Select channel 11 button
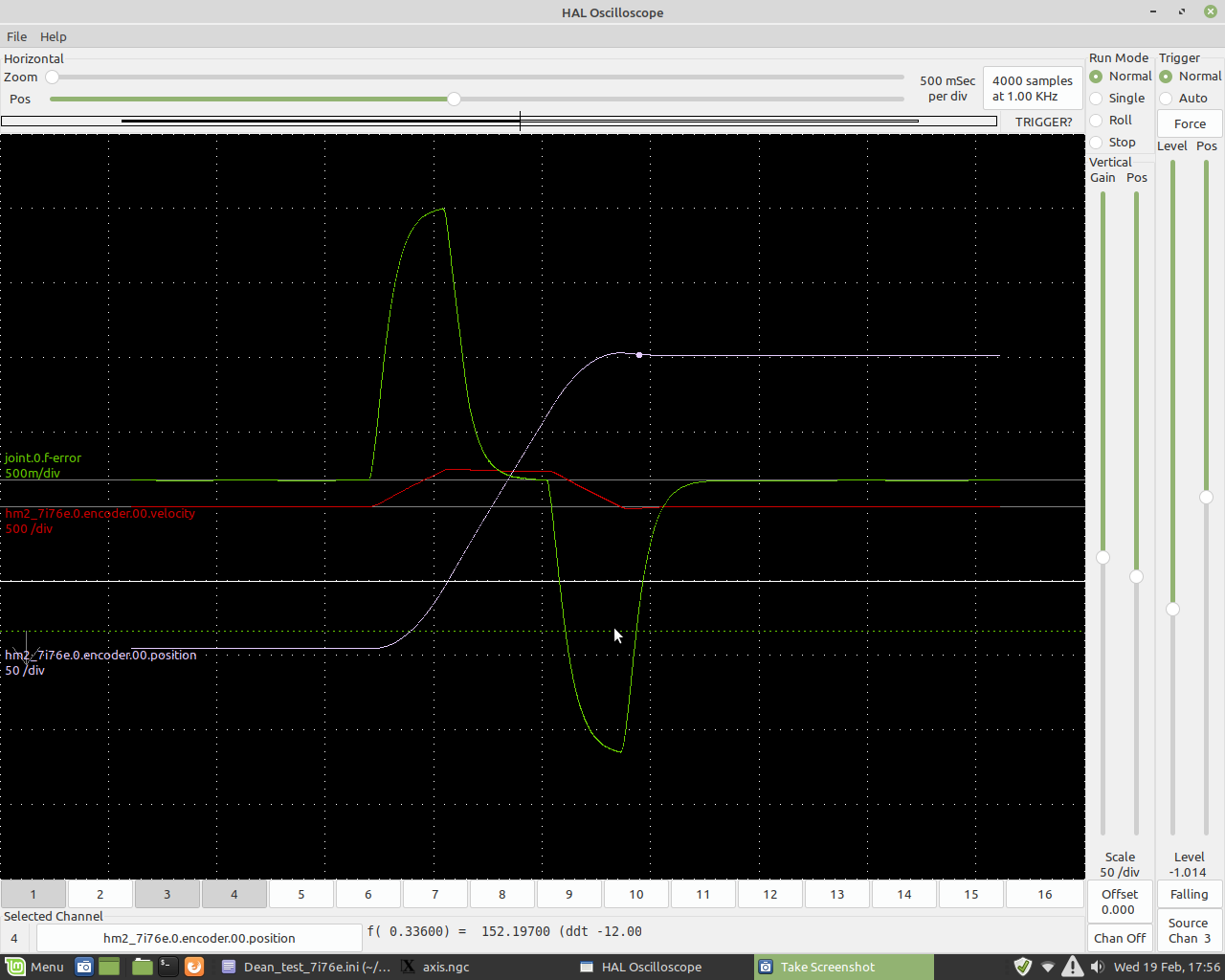Screen dimensions: 1225x980 [x=703, y=894]
